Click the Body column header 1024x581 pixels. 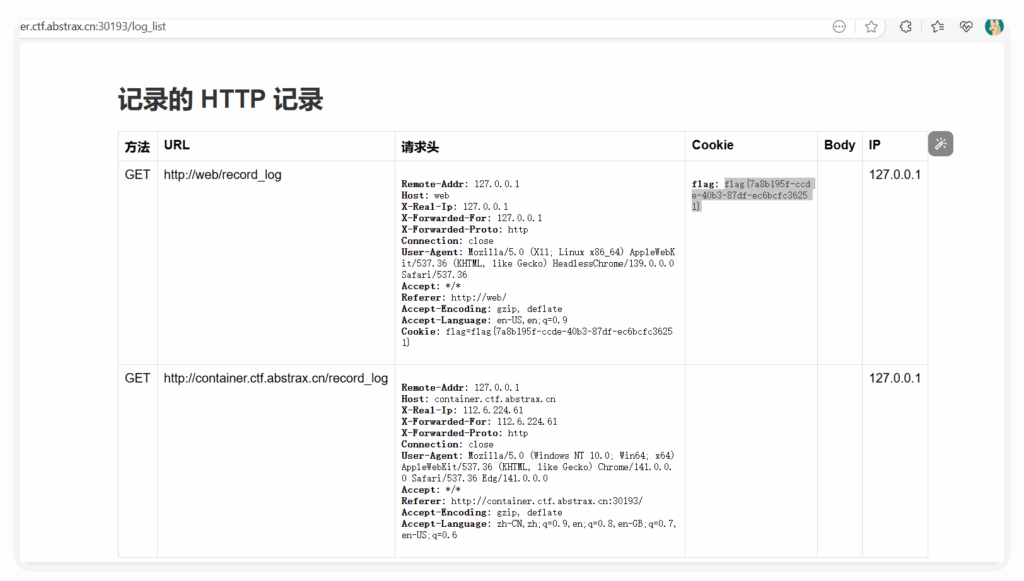(839, 145)
